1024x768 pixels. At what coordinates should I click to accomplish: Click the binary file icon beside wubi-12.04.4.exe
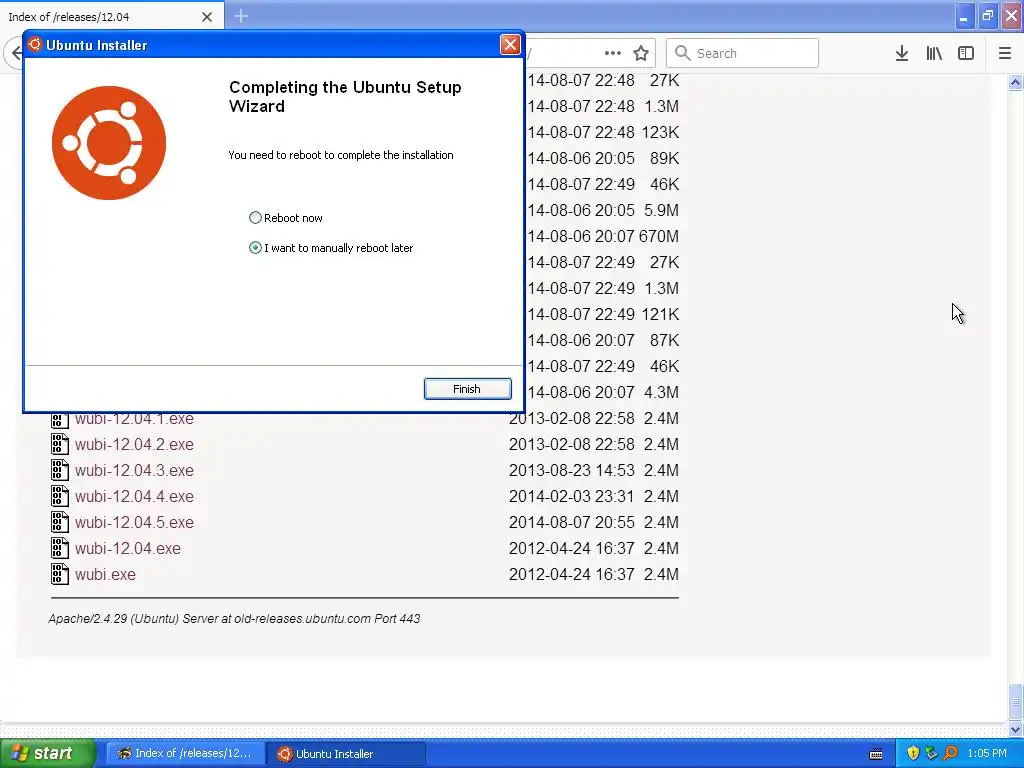click(x=59, y=496)
